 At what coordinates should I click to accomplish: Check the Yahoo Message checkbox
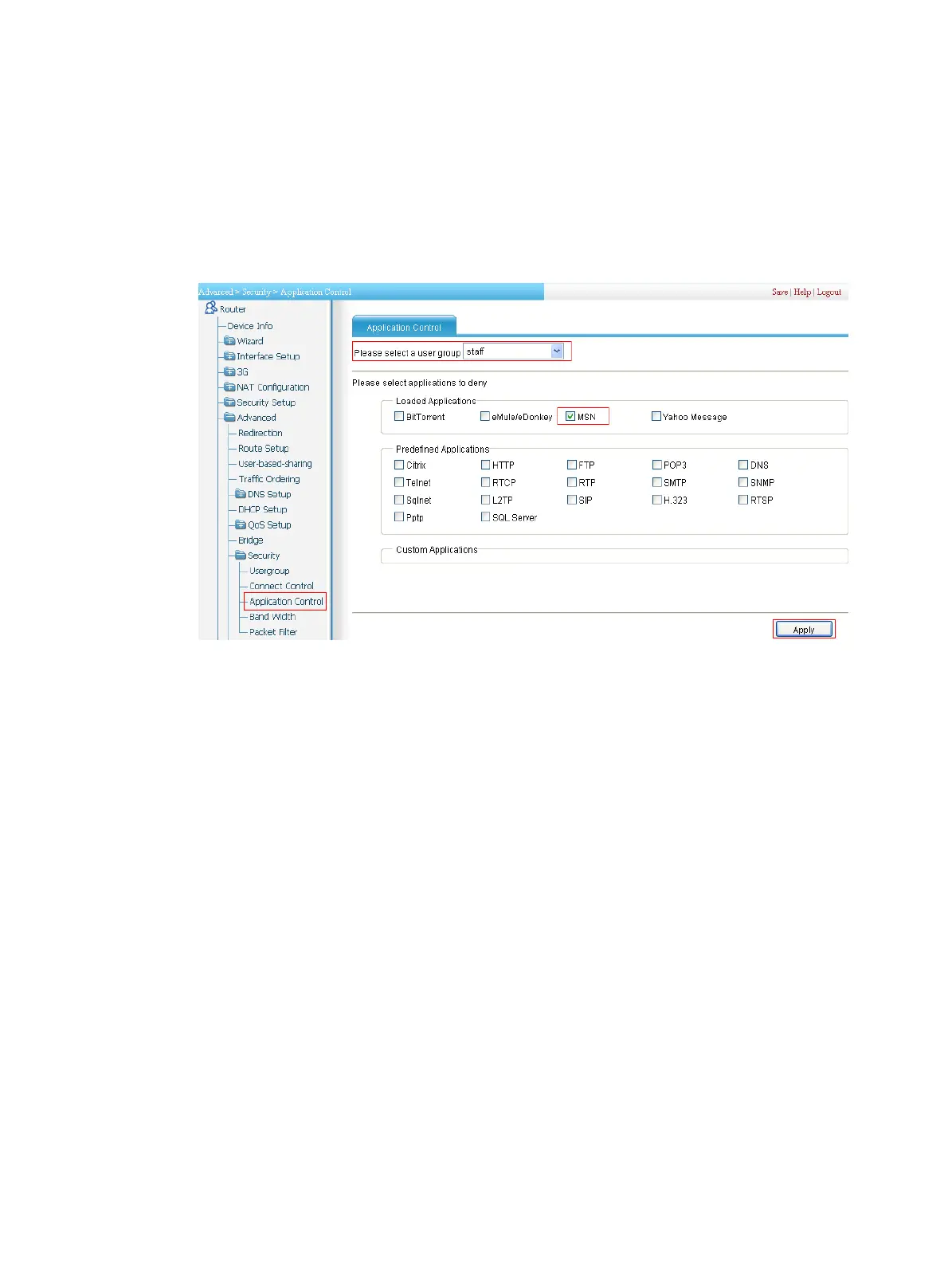click(x=656, y=416)
